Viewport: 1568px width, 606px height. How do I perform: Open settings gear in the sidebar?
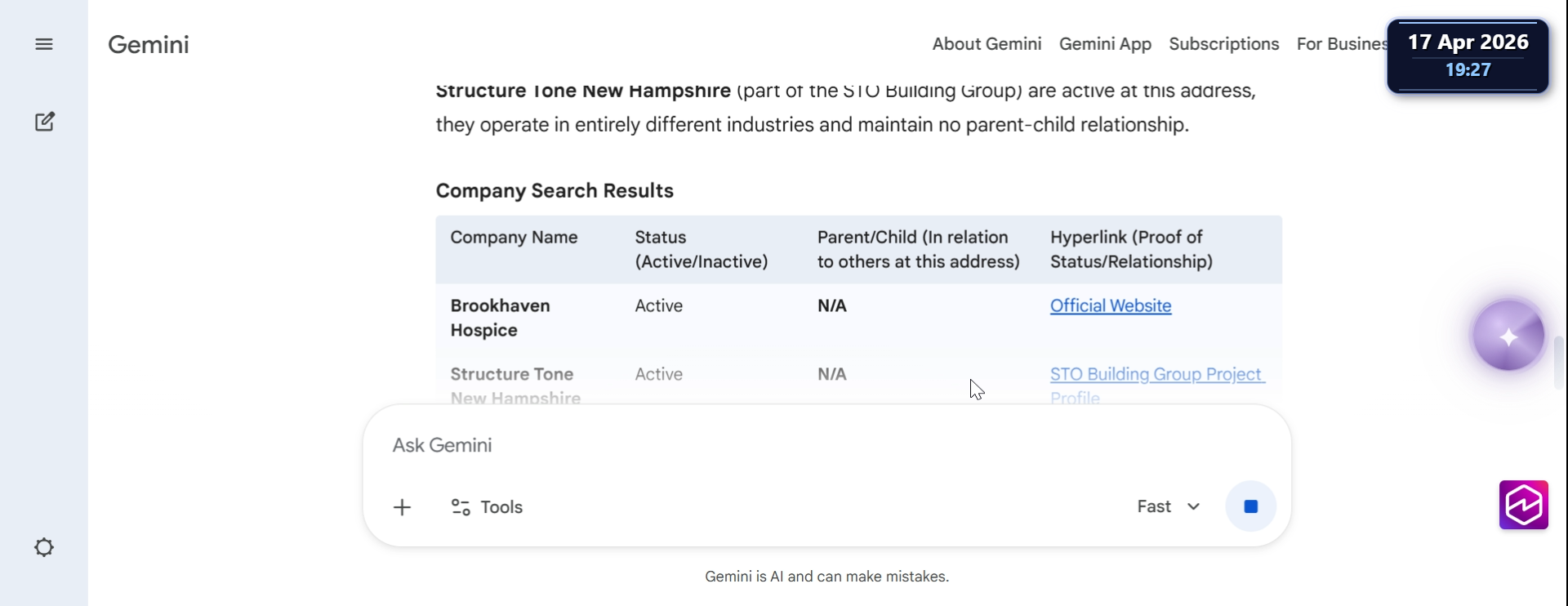tap(44, 547)
